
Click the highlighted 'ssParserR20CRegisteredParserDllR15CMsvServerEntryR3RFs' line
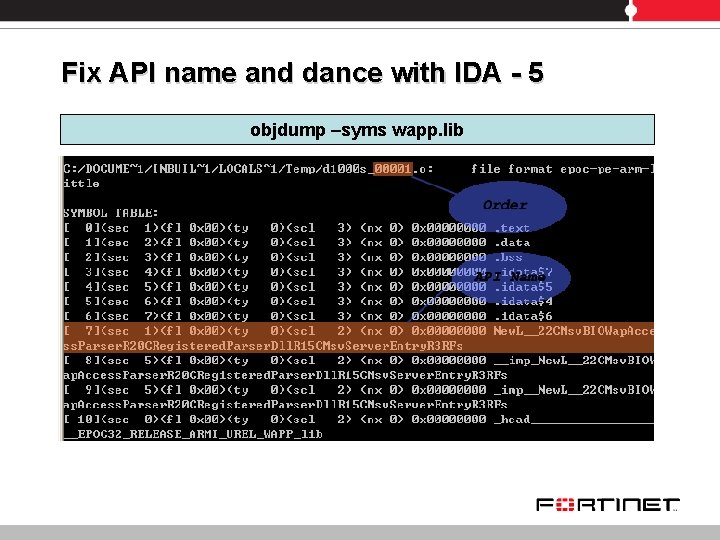(263, 346)
